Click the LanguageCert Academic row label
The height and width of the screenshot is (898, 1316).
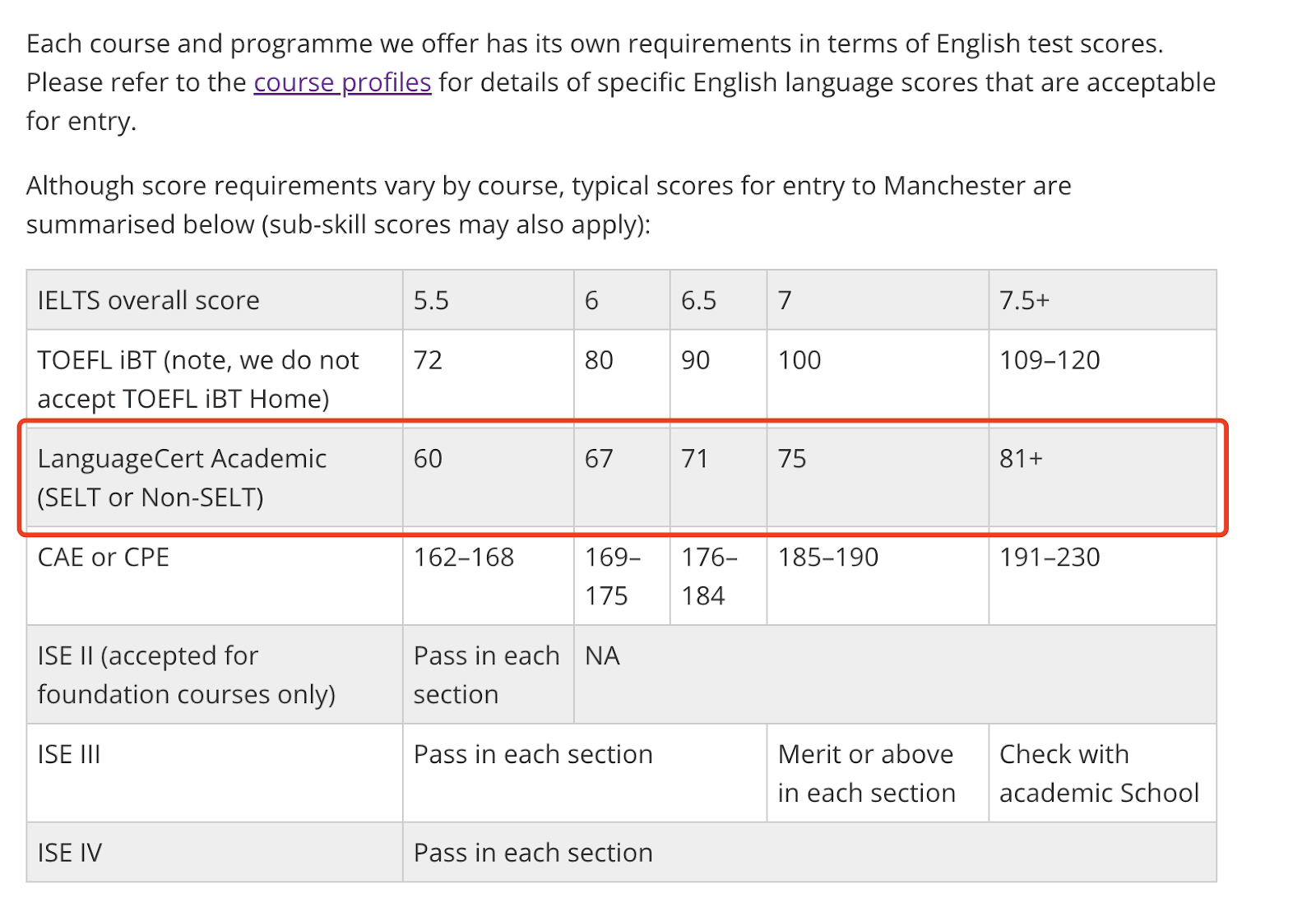(x=215, y=478)
